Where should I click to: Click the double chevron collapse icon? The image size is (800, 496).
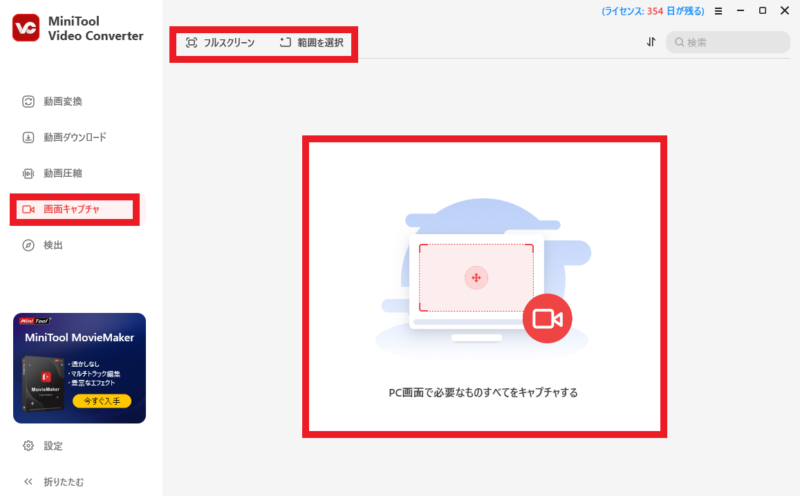click(28, 482)
